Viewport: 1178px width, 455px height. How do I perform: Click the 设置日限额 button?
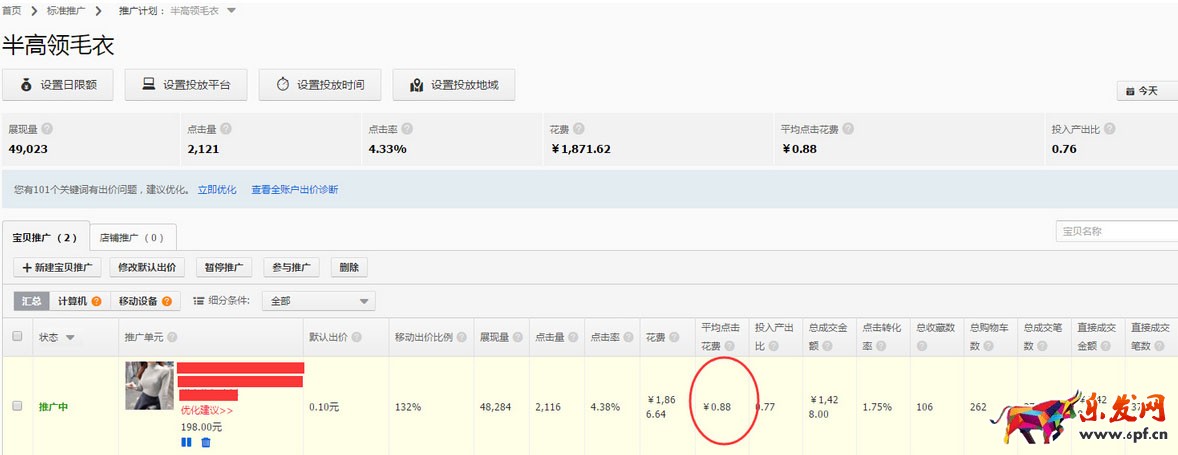[x=57, y=85]
